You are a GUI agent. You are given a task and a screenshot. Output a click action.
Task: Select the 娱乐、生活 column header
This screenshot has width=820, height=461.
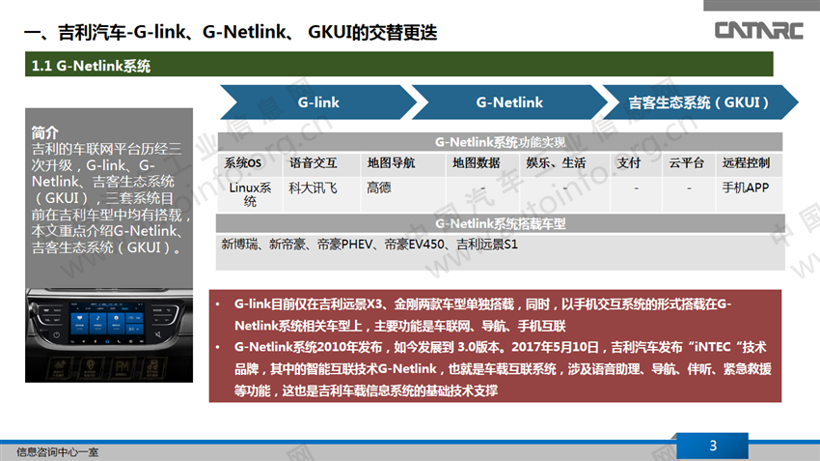coord(564,164)
